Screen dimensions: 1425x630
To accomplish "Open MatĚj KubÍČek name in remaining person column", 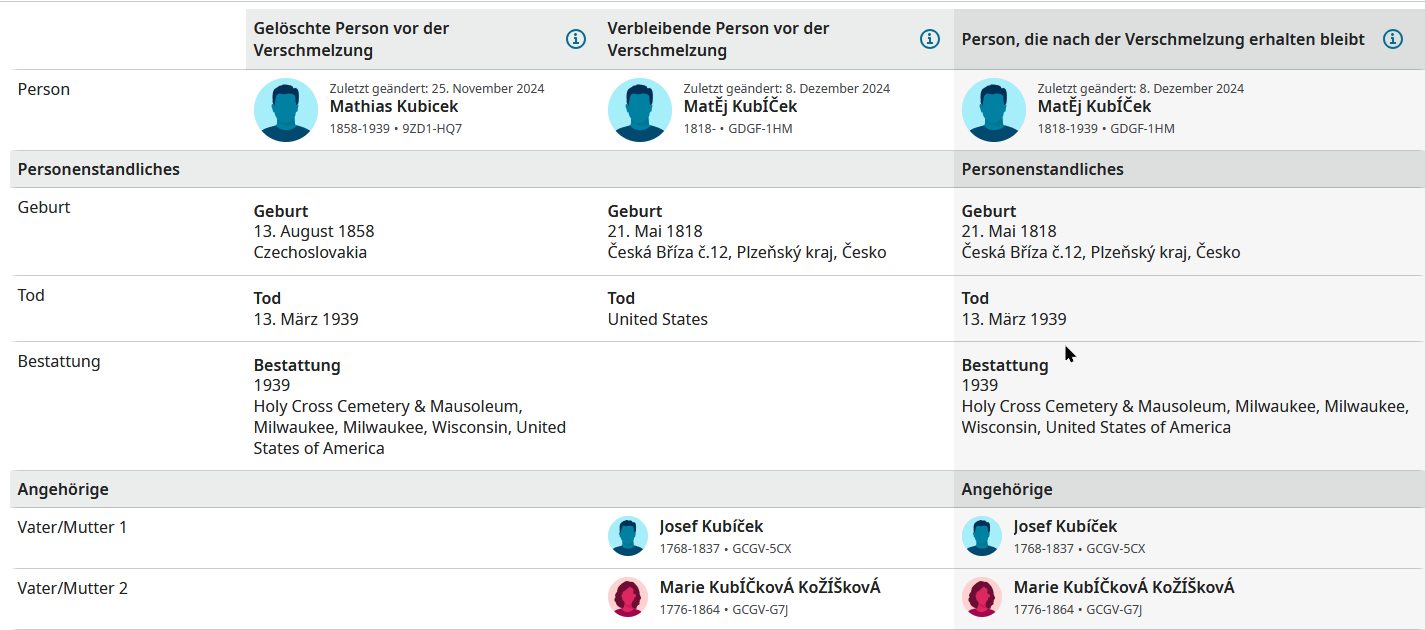I will click(x=741, y=106).
